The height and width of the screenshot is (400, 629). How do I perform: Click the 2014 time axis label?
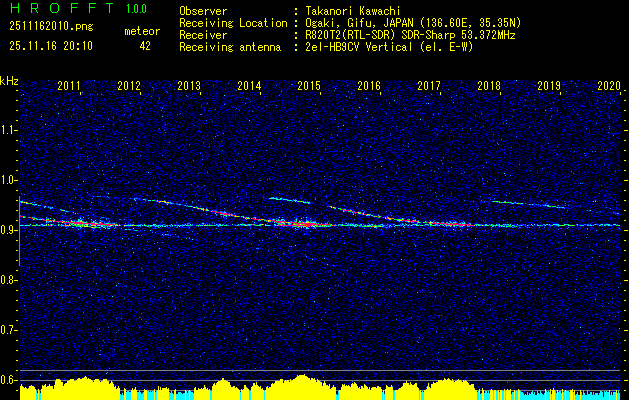(249, 86)
